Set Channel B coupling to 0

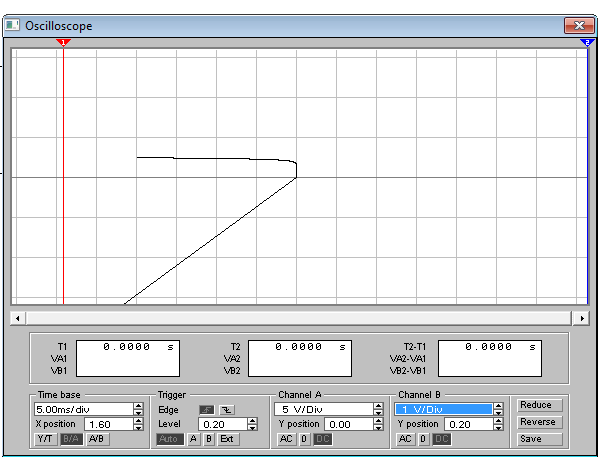pos(423,439)
